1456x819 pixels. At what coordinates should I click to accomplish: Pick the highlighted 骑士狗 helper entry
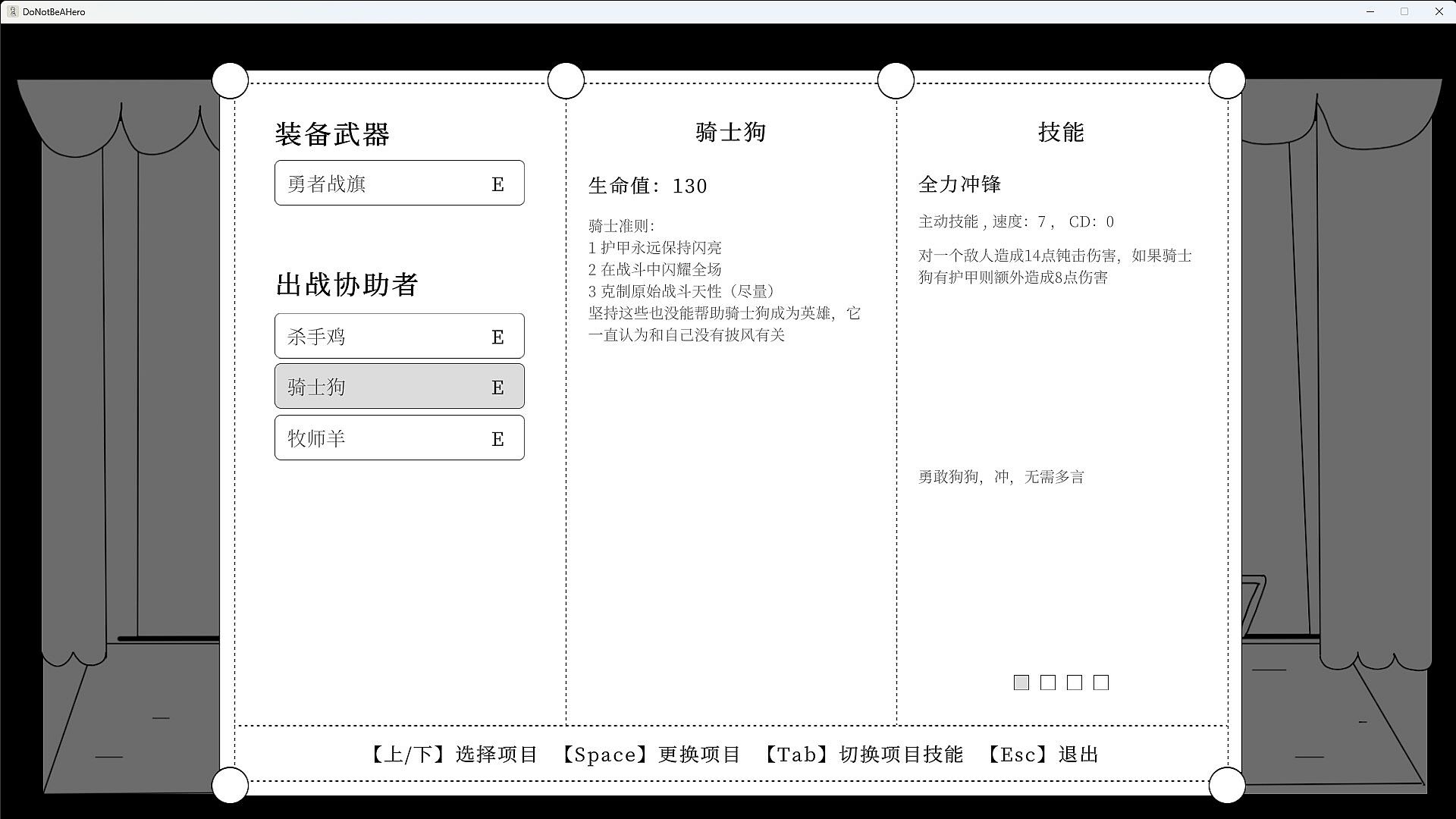point(379,386)
